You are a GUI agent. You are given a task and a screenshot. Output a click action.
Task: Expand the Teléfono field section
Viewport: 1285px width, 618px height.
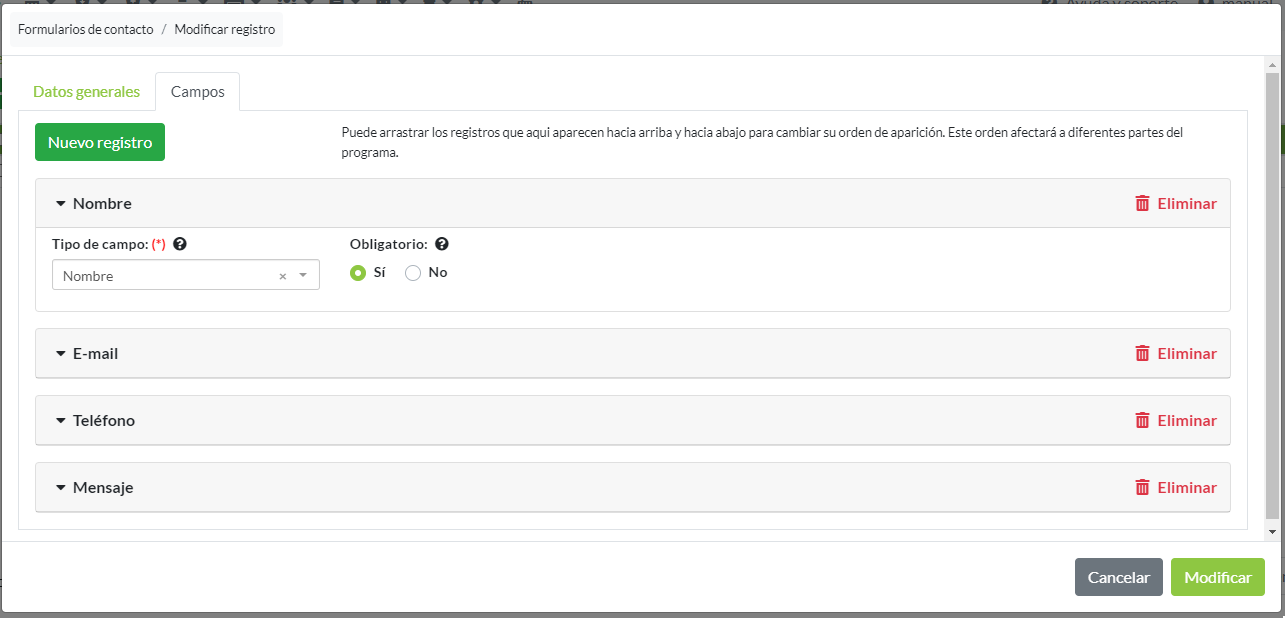[x=61, y=421]
